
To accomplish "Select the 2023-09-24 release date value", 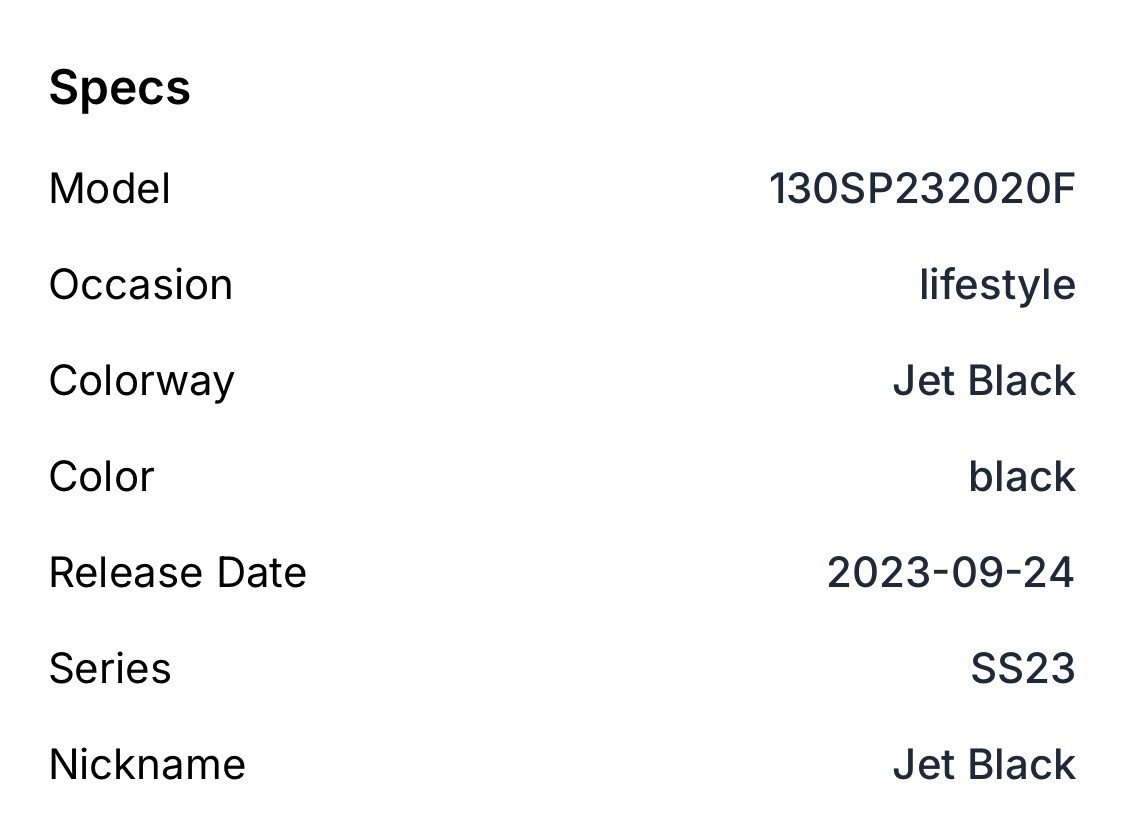I will (x=950, y=573).
